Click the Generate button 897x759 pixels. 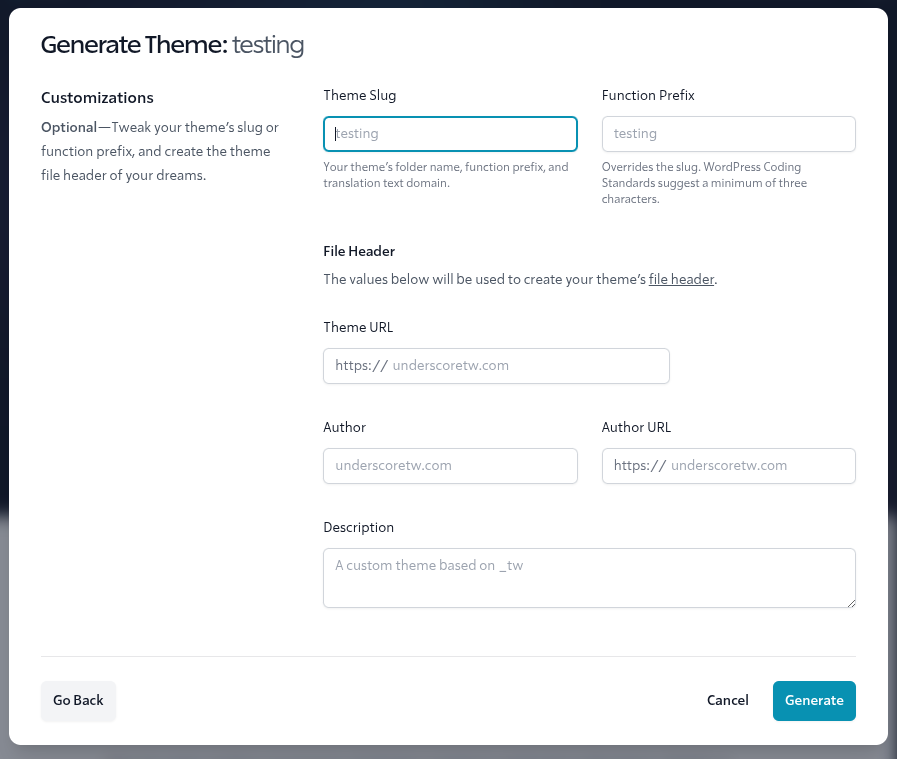(x=814, y=701)
